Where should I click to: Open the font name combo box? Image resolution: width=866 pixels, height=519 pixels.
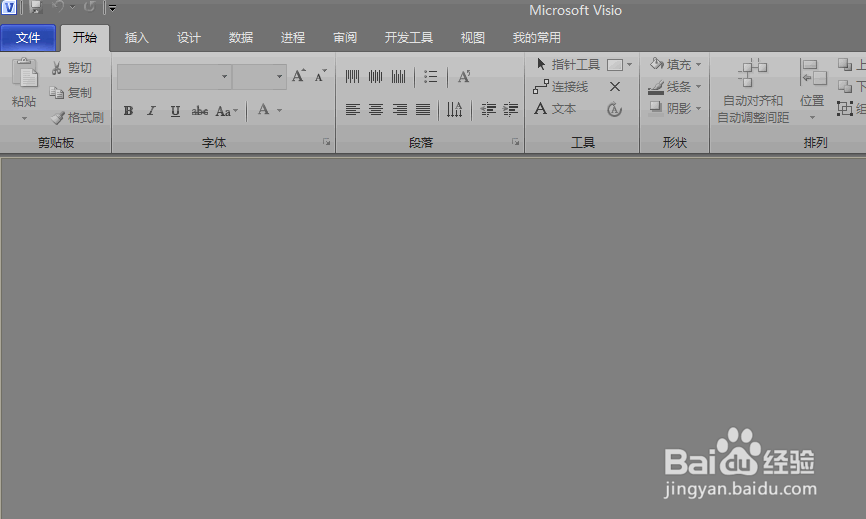pos(174,76)
